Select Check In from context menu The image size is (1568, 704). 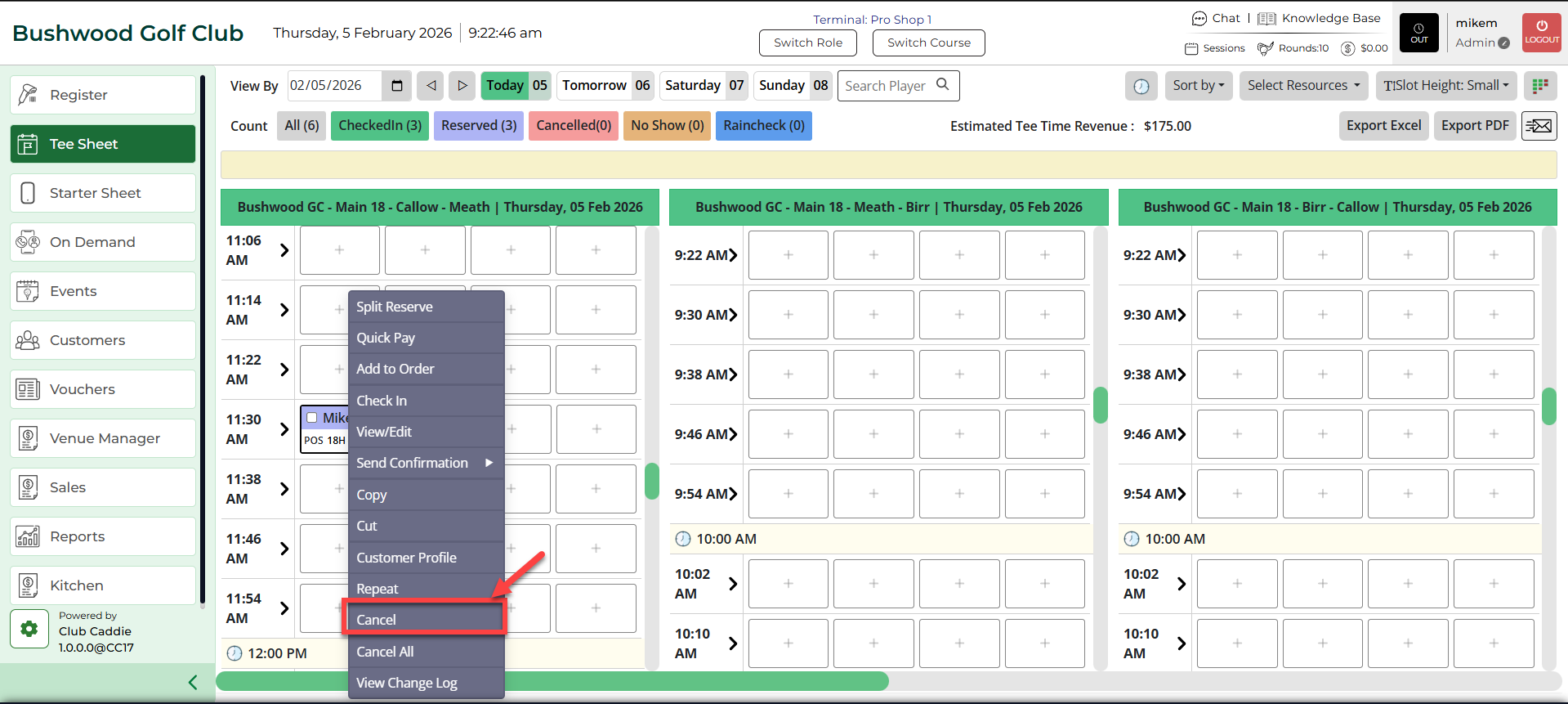(x=382, y=401)
